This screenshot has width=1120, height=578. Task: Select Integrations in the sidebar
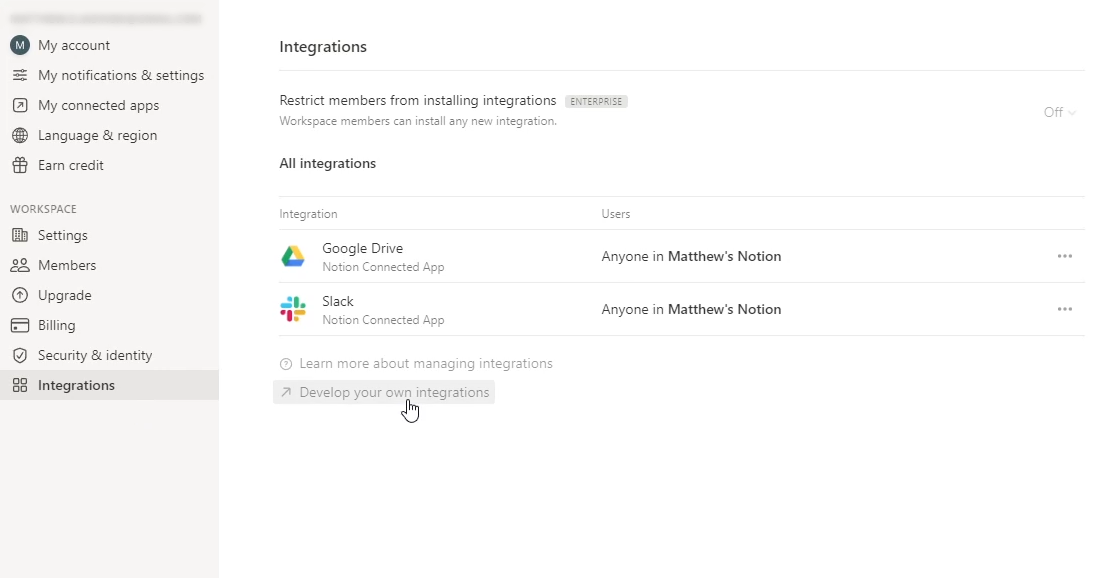point(109,385)
